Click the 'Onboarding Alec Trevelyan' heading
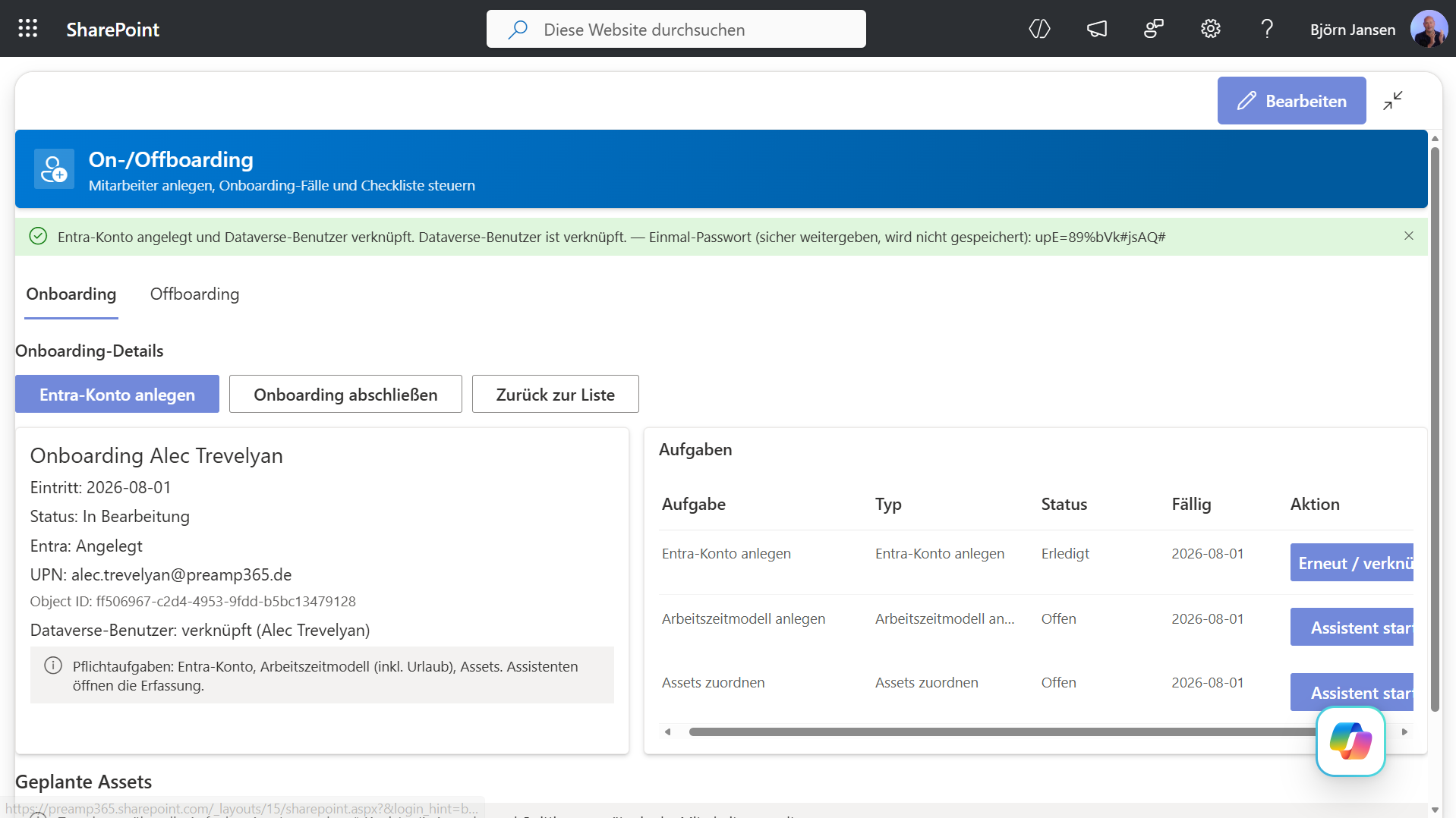Screen dimensions: 1456x818 pyautogui.click(x=156, y=455)
